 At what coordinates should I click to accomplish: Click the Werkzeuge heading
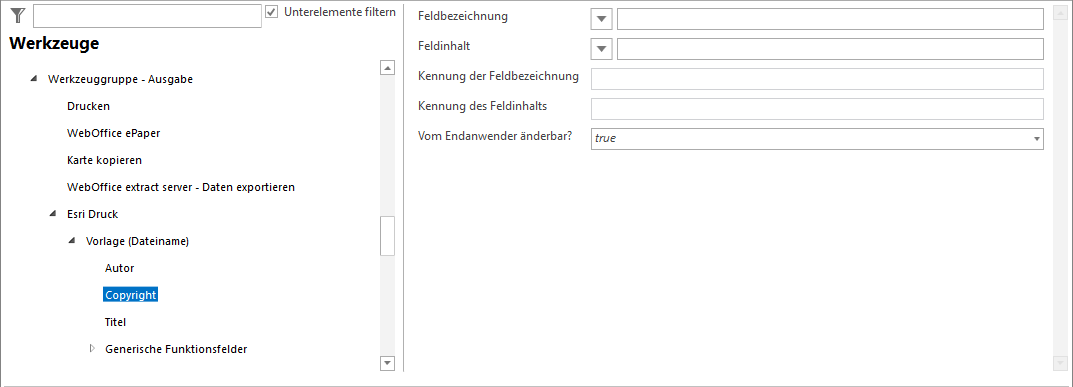(54, 44)
